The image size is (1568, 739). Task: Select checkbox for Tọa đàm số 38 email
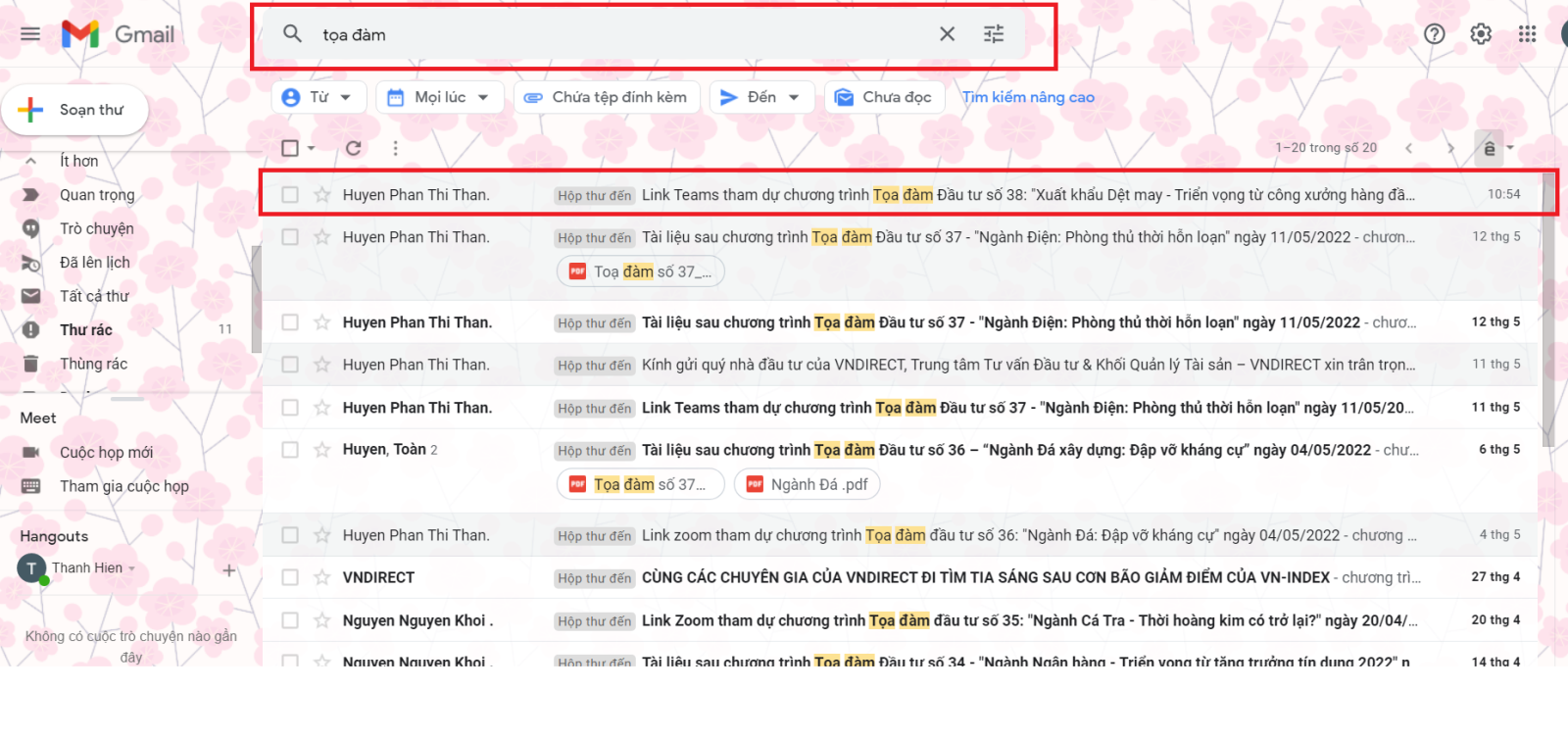pos(290,195)
